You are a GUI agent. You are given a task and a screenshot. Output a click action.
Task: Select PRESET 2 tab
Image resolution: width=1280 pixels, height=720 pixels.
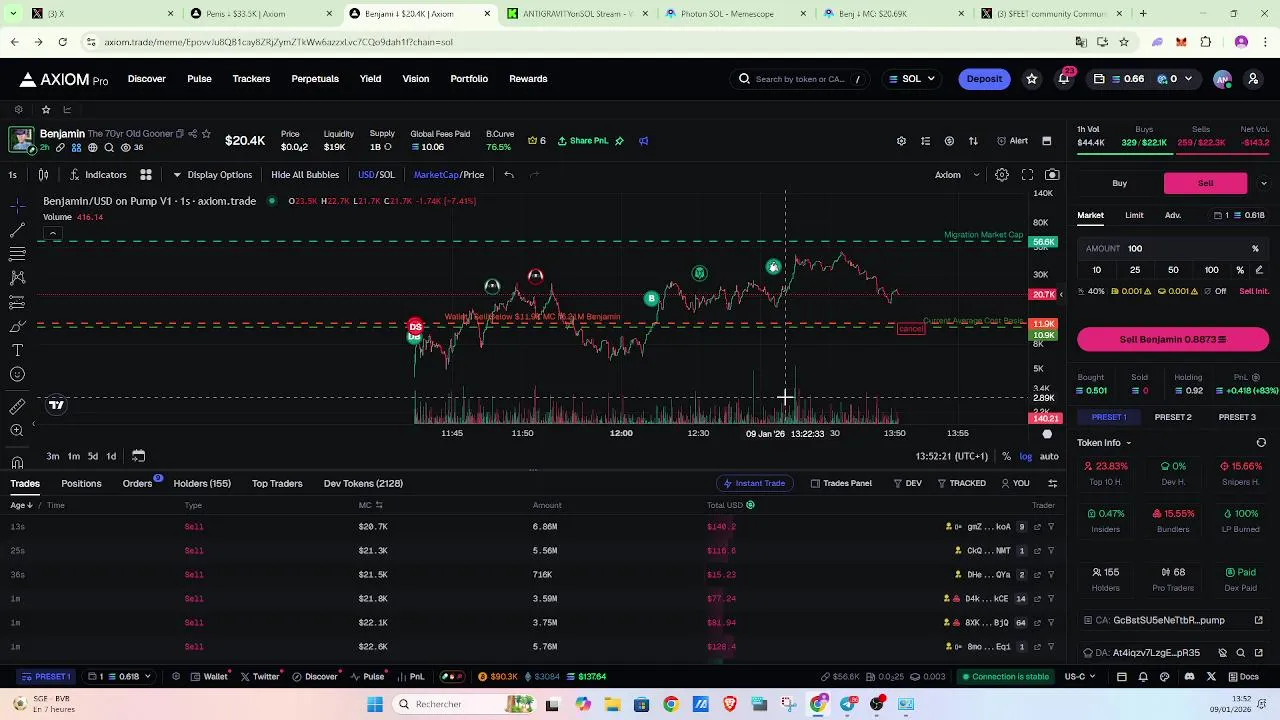1173,417
